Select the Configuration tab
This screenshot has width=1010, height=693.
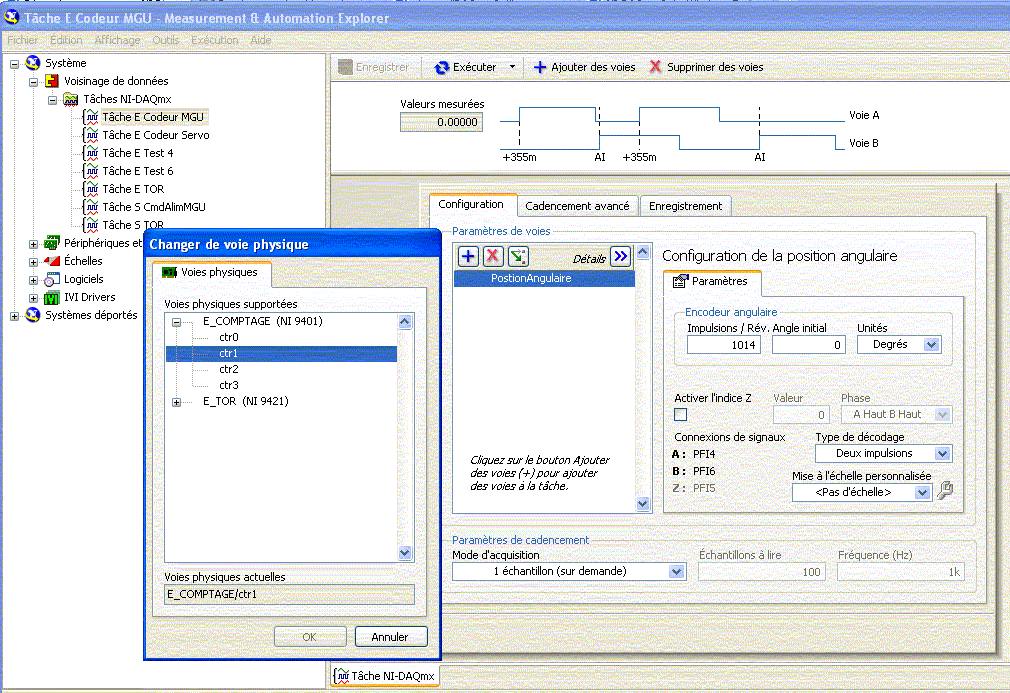click(472, 204)
